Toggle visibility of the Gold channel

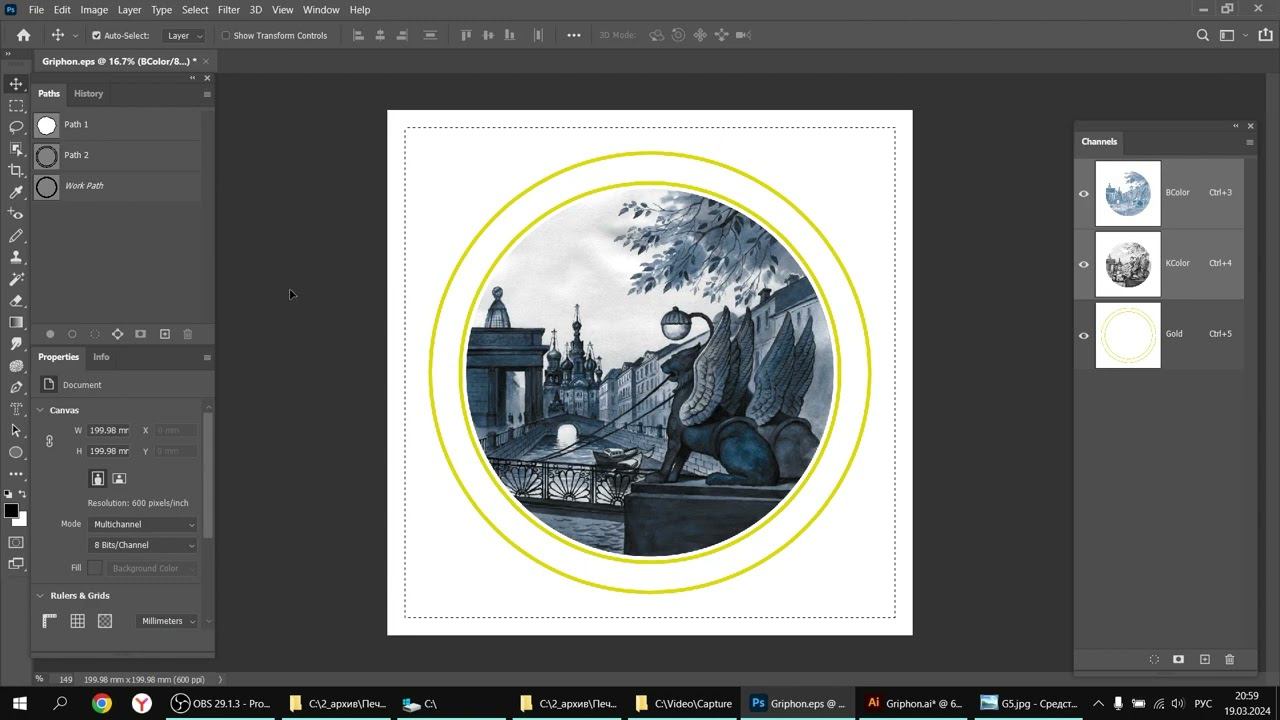pyautogui.click(x=1084, y=335)
